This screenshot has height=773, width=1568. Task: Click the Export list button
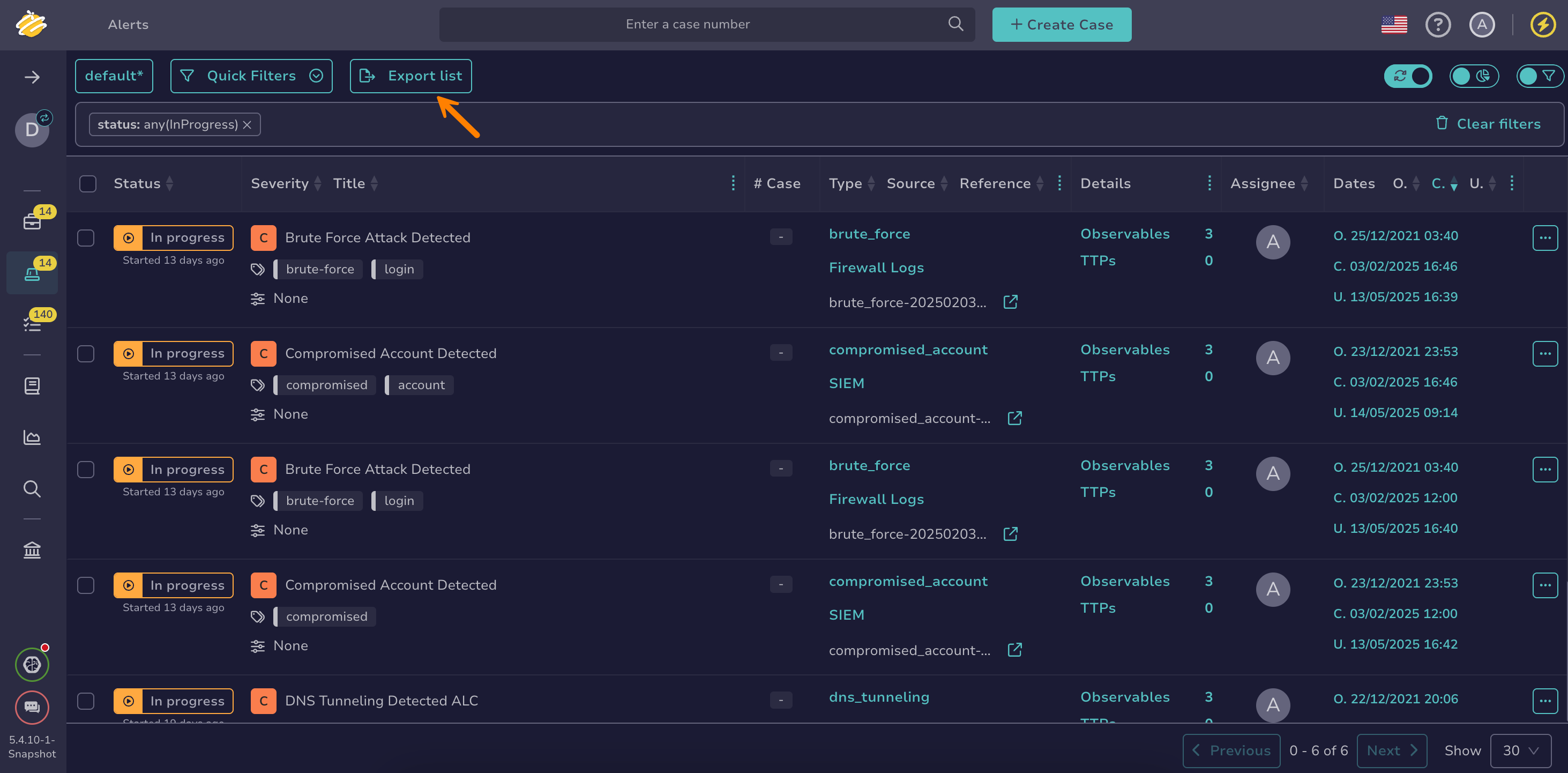411,76
